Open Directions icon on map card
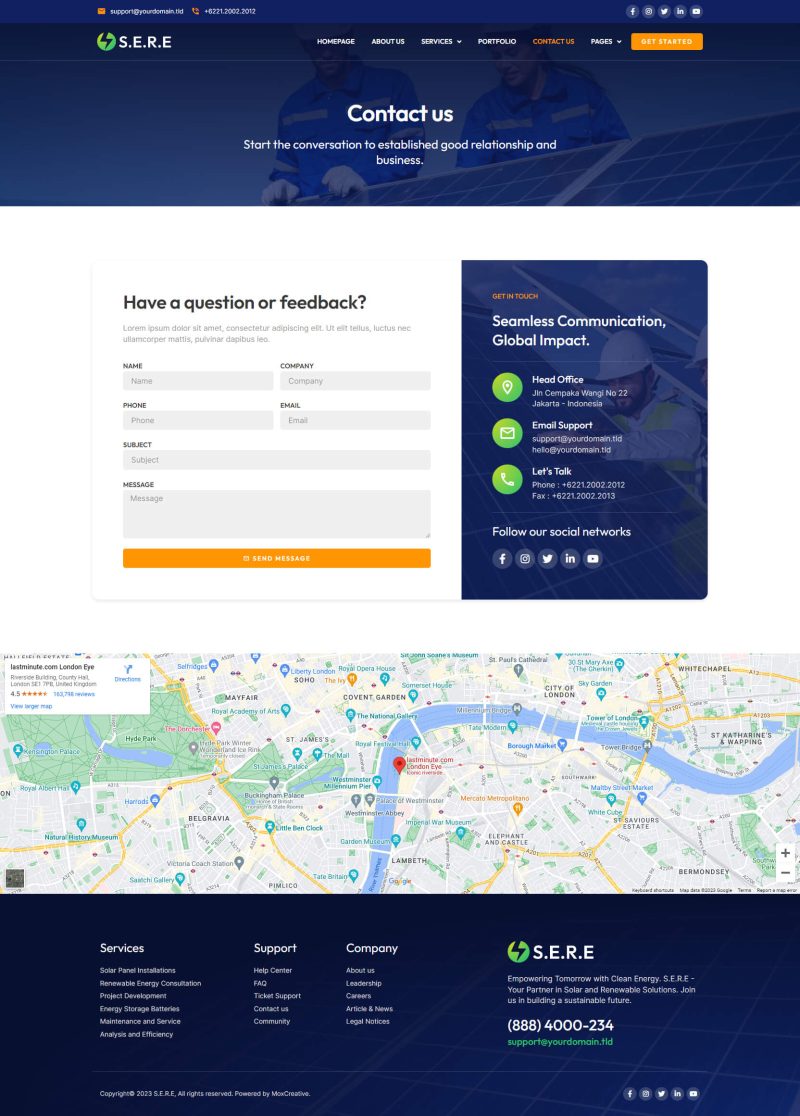 tap(128, 672)
